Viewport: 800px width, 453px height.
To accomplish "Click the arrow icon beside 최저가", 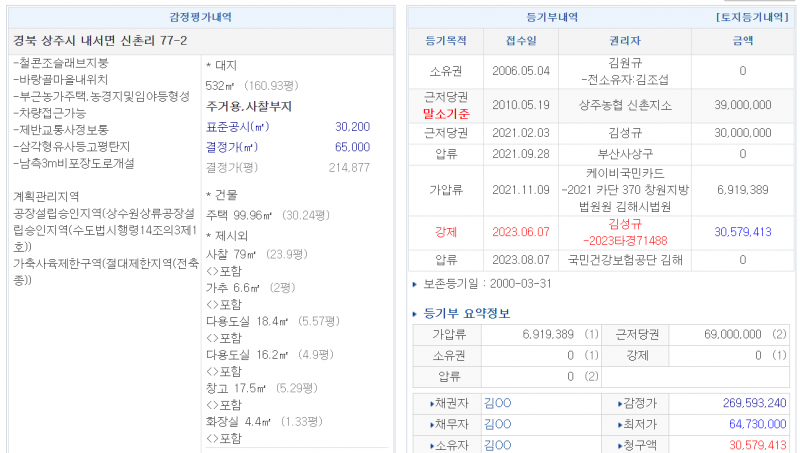I will [620, 424].
